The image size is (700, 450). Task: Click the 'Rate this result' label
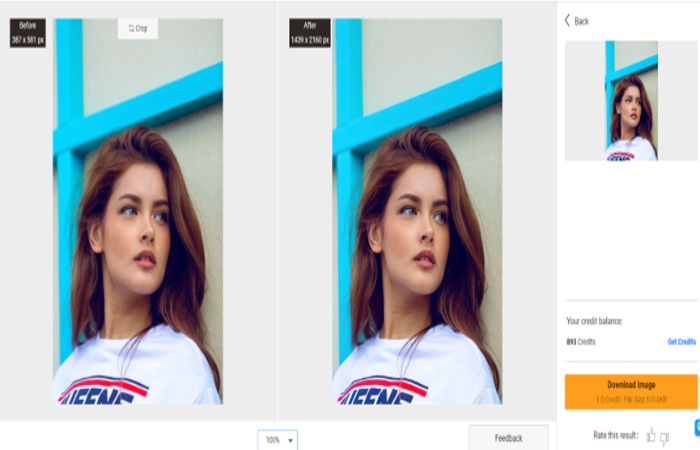(616, 435)
